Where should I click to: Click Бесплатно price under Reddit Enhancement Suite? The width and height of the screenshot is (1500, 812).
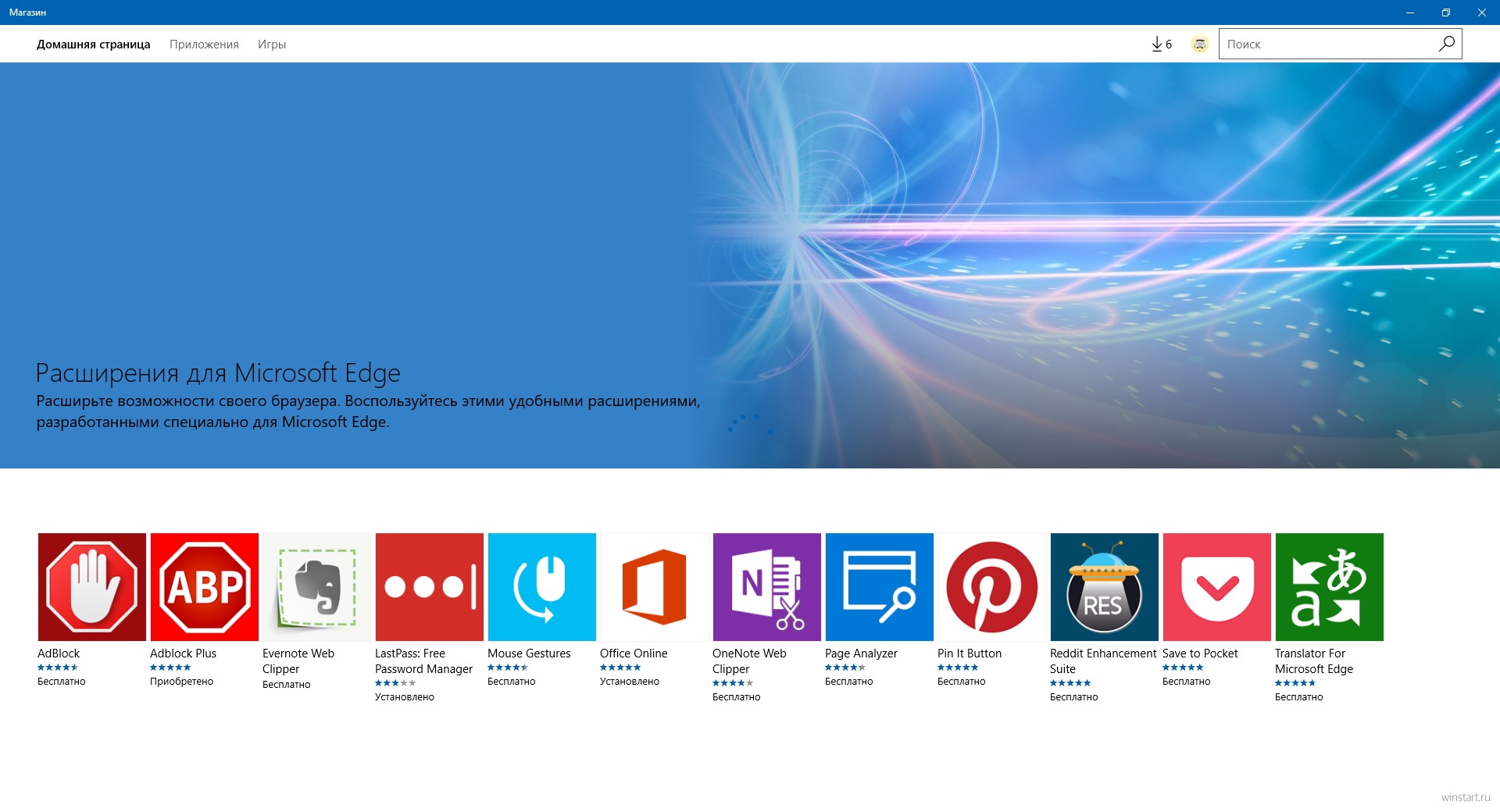pos(1074,697)
